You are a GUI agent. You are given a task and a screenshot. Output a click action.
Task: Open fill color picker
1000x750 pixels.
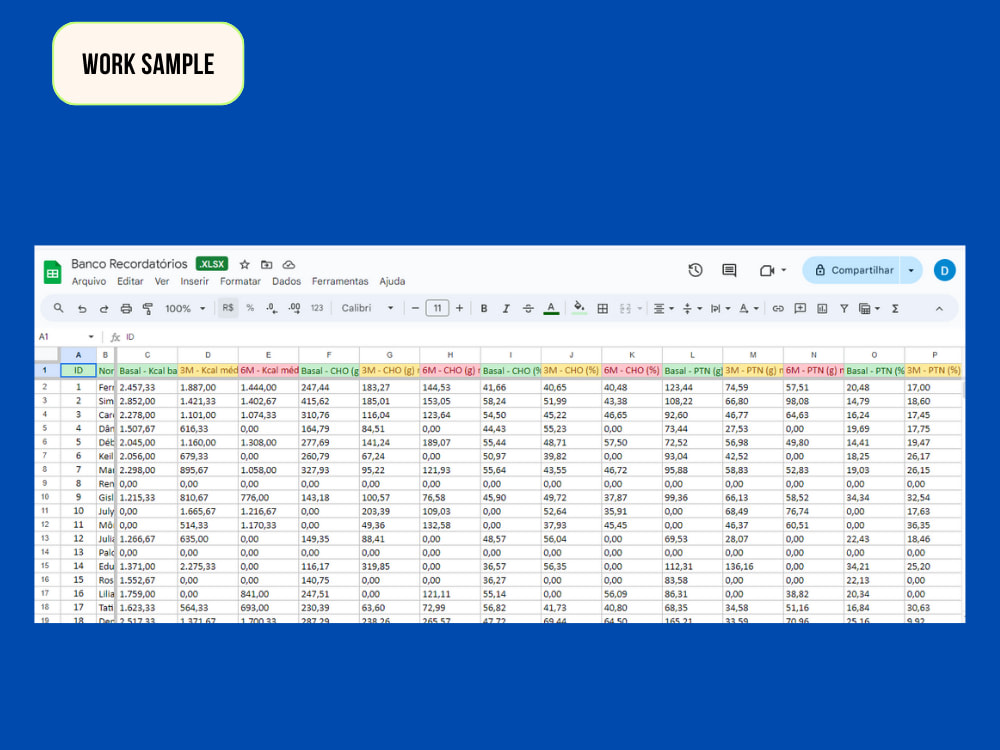[578, 308]
